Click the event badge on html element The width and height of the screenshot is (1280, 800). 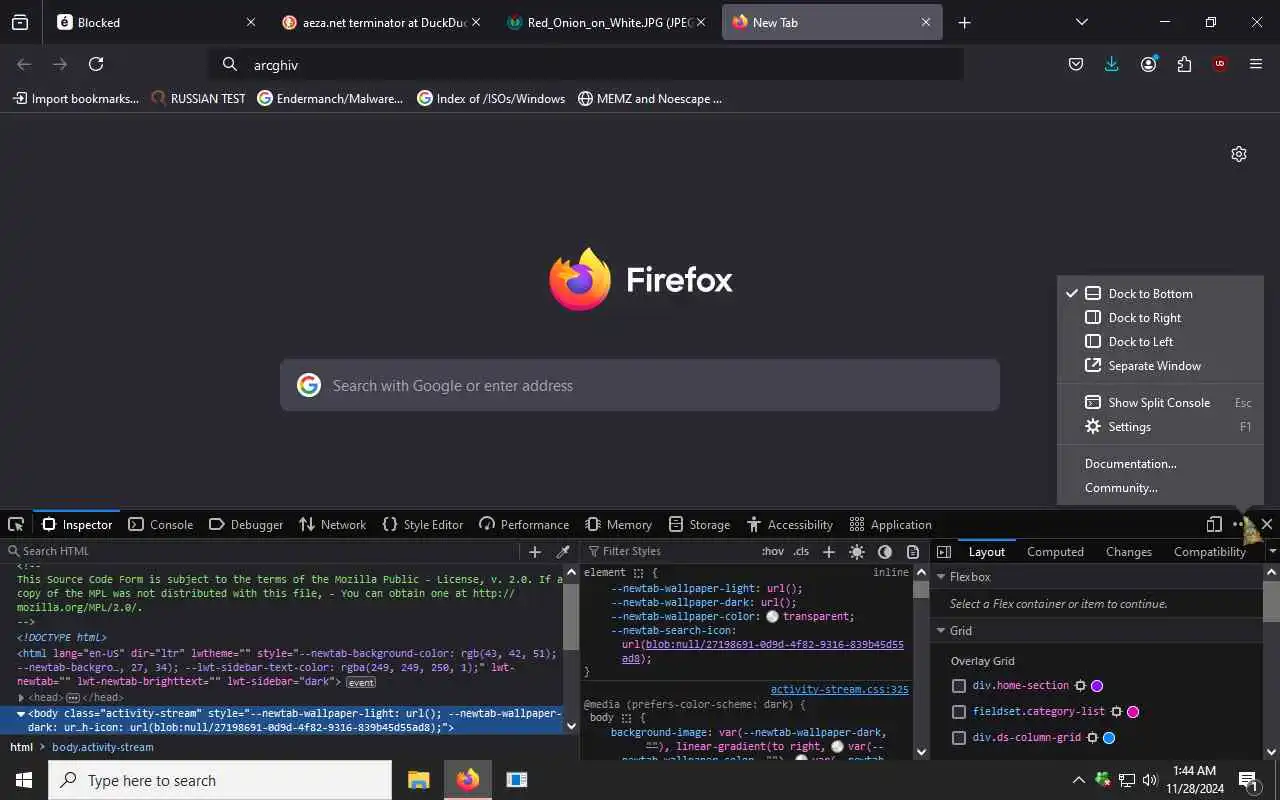[361, 682]
